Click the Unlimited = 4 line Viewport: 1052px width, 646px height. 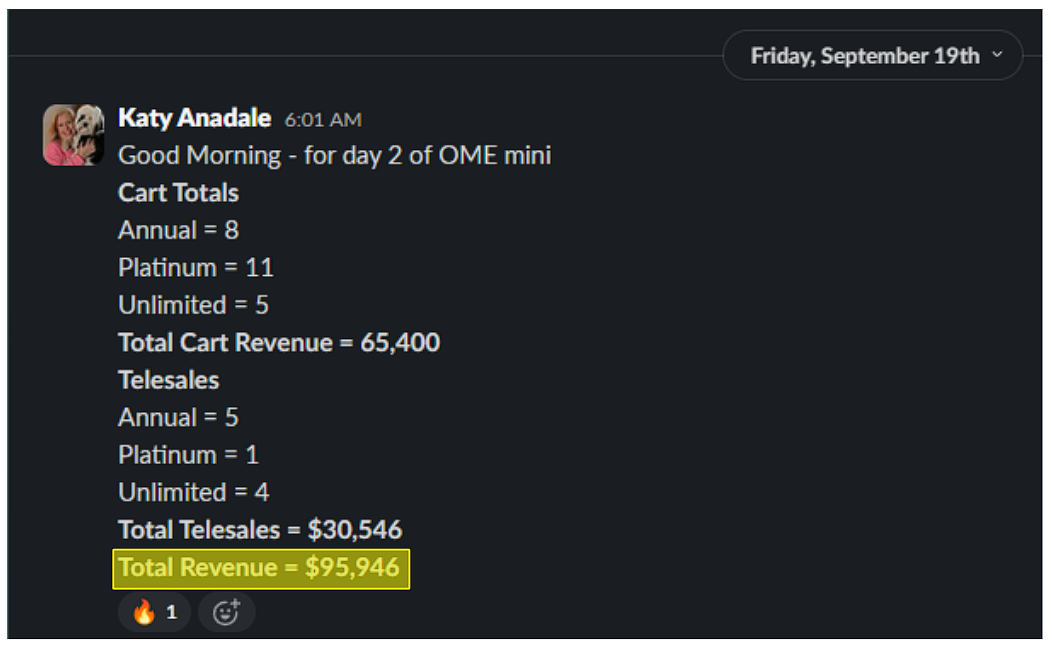(x=193, y=493)
